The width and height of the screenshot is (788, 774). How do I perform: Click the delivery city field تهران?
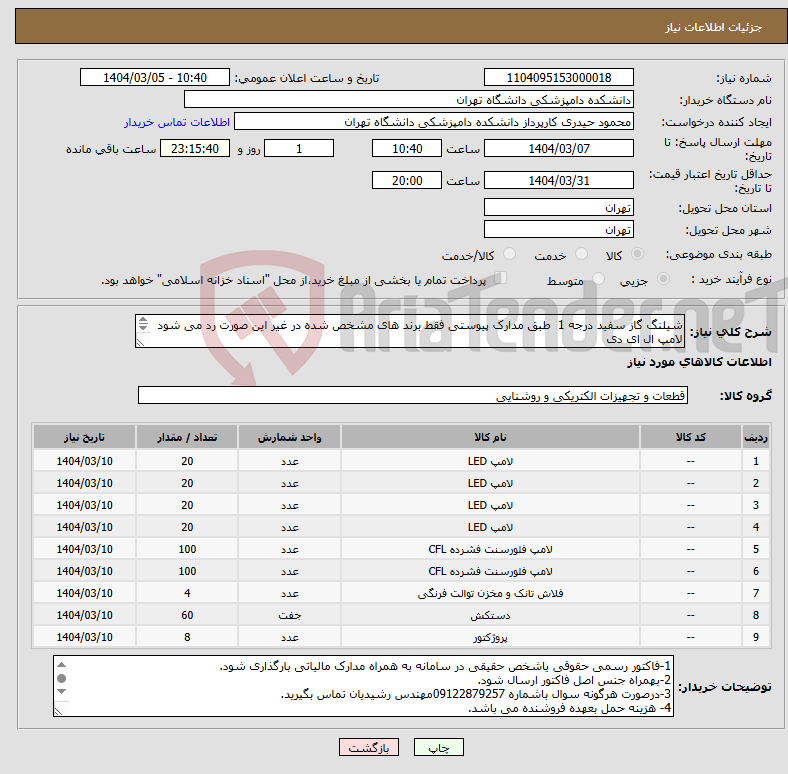click(x=558, y=229)
